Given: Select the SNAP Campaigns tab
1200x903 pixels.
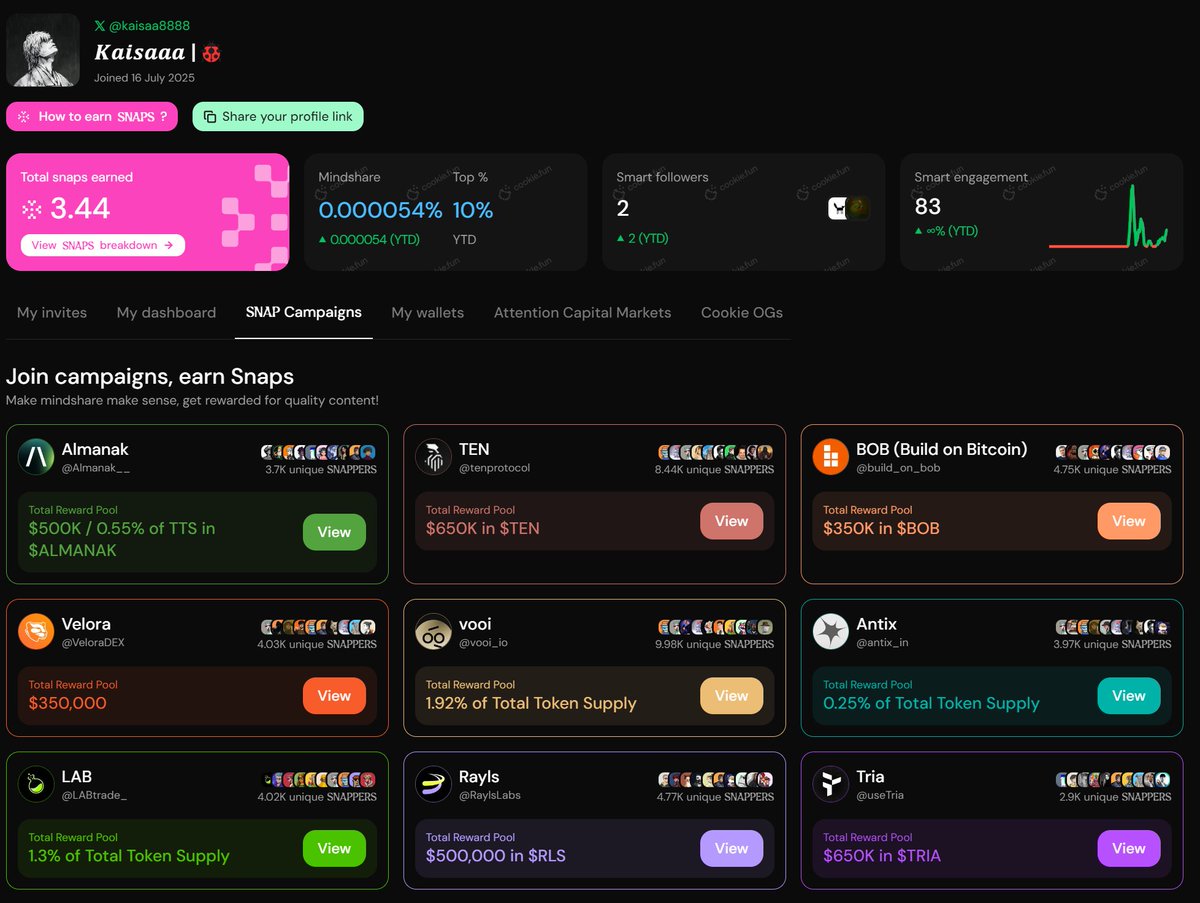Looking at the screenshot, I should (304, 312).
